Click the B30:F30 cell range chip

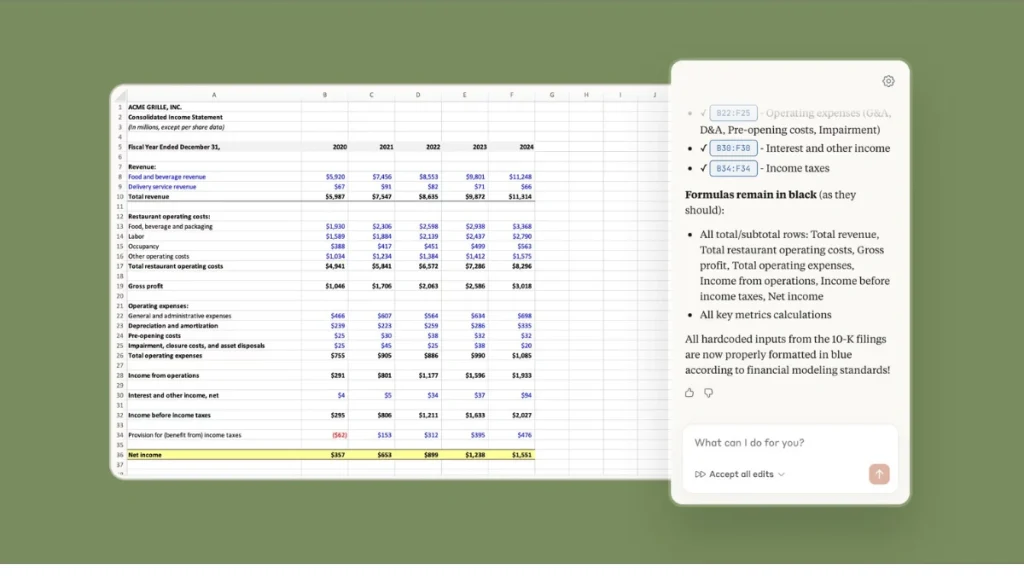click(733, 148)
